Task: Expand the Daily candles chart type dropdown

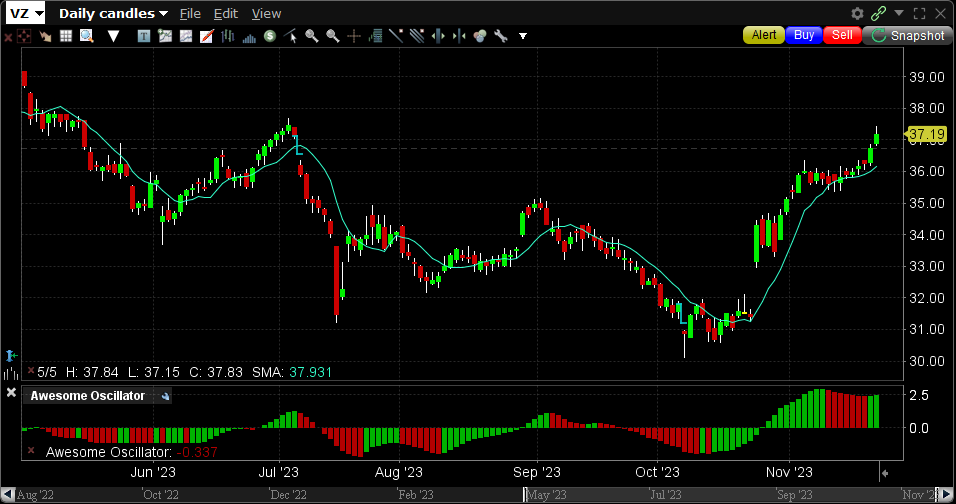Action: 113,13
